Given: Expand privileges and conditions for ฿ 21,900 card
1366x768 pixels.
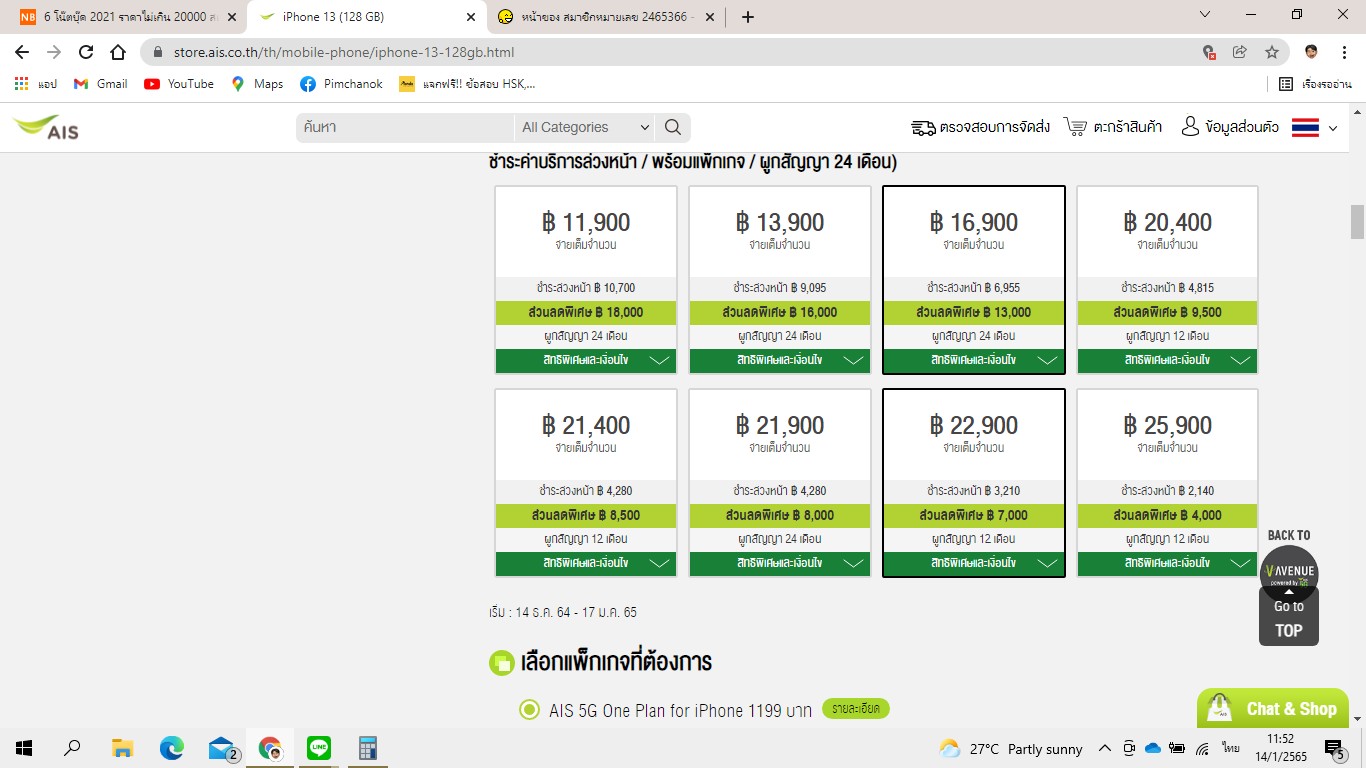Looking at the screenshot, I should coord(780,563).
